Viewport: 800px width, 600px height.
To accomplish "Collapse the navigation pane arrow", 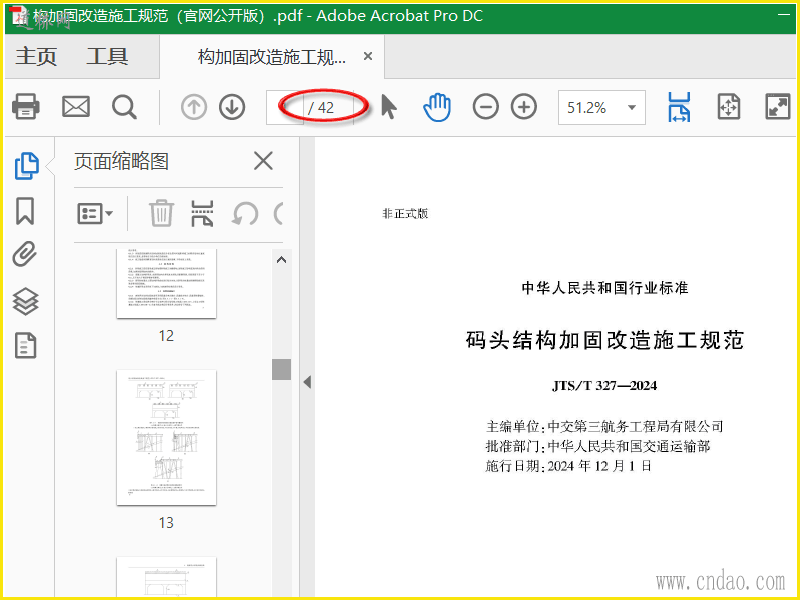I will (x=307, y=382).
